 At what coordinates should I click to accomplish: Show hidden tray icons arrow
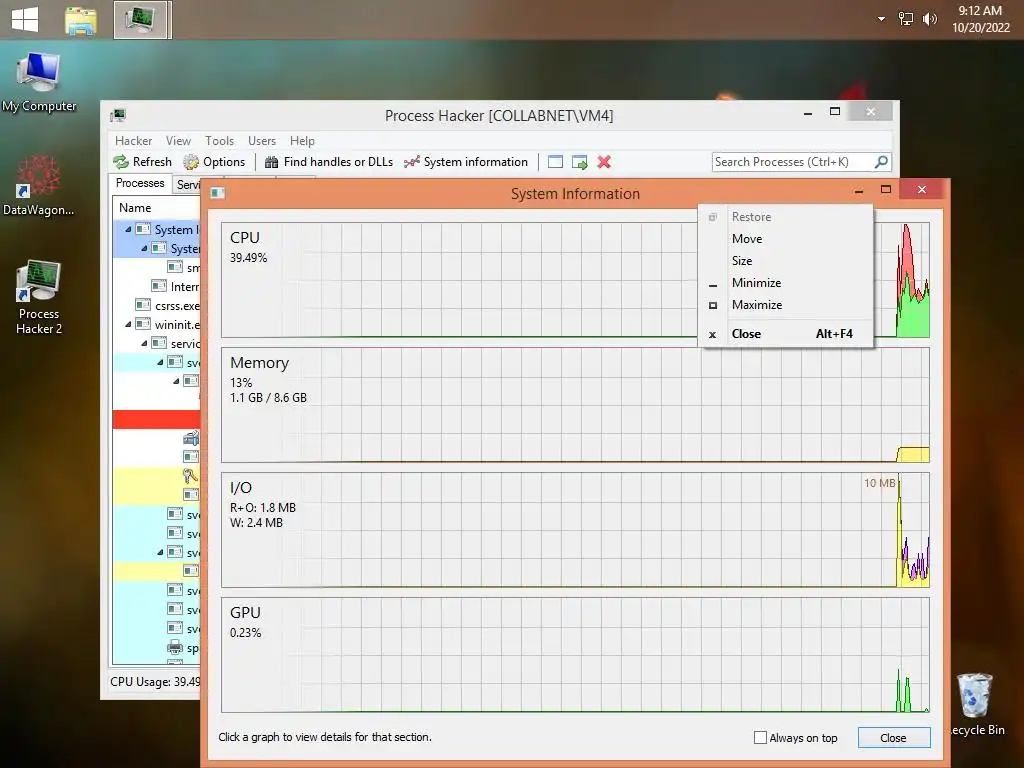pos(881,19)
